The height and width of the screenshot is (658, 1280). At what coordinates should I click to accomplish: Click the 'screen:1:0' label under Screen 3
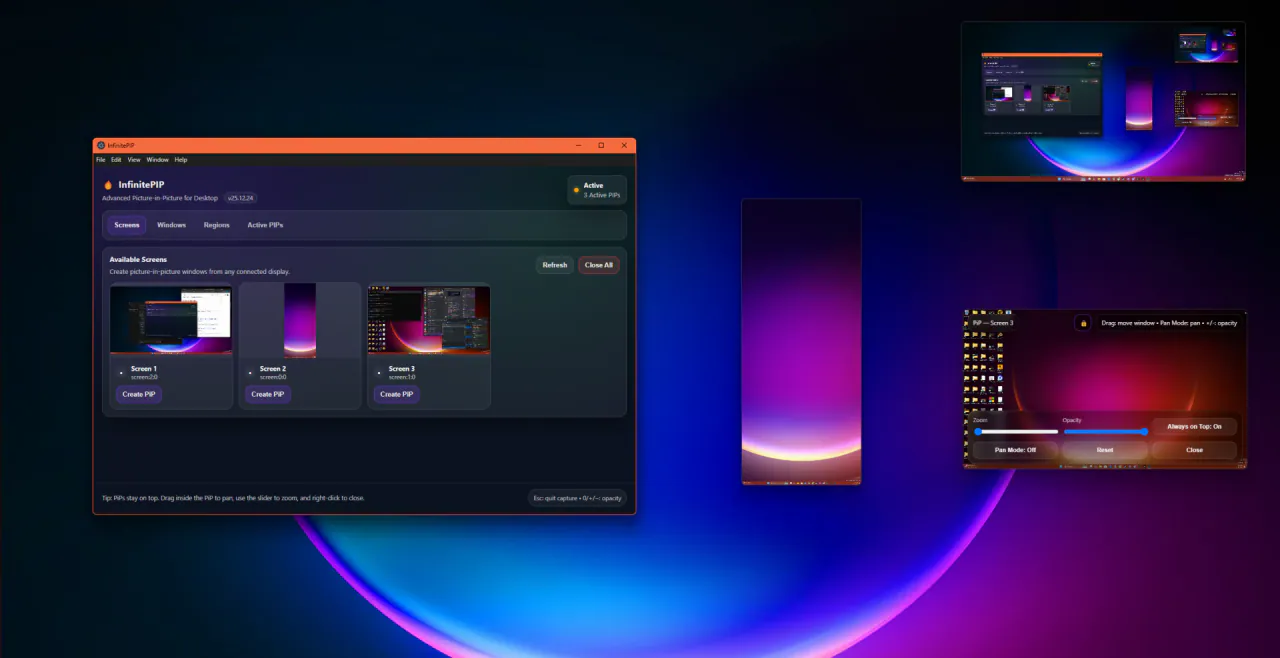click(402, 377)
